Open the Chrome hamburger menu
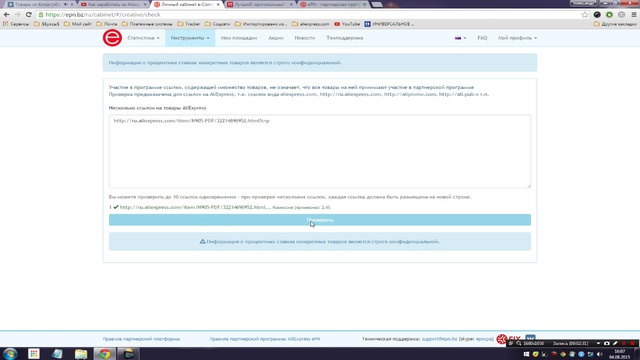 click(x=634, y=15)
